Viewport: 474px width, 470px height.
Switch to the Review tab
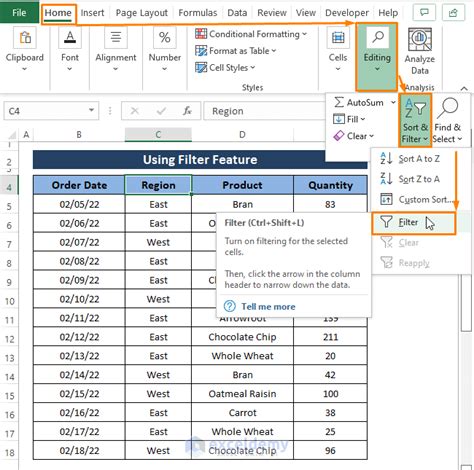(272, 13)
